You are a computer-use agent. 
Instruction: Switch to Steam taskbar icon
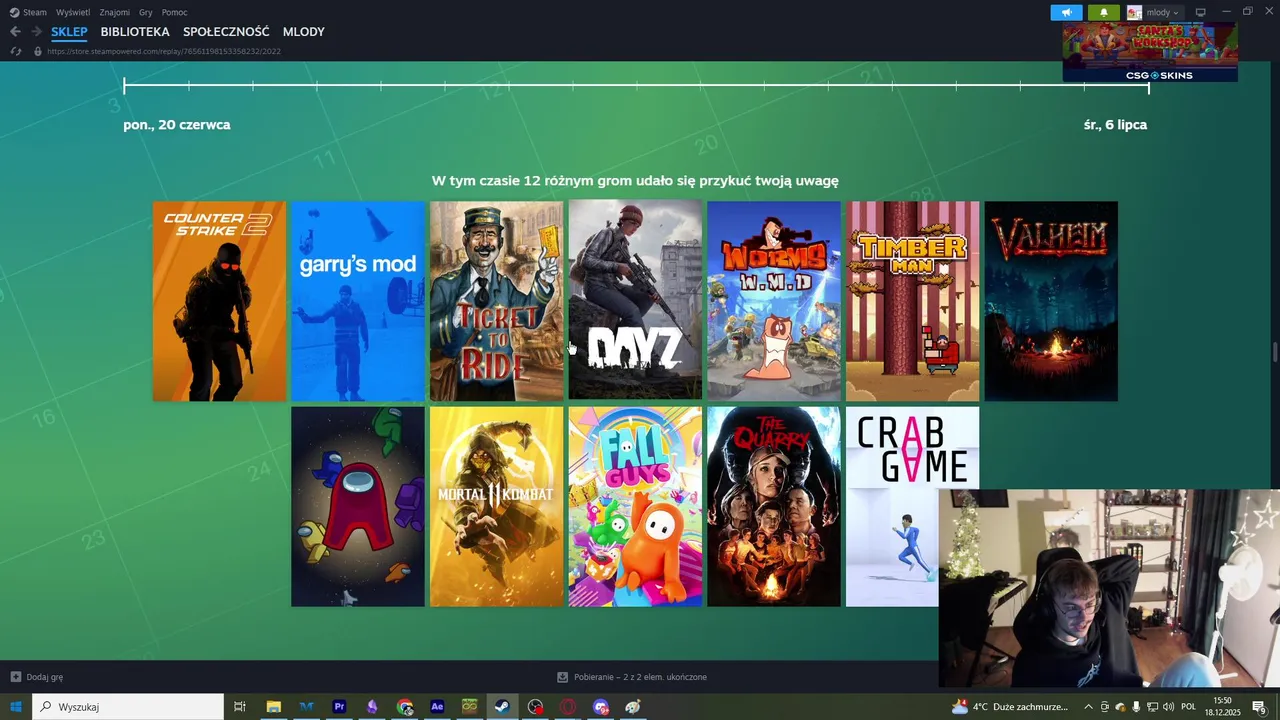(x=502, y=707)
